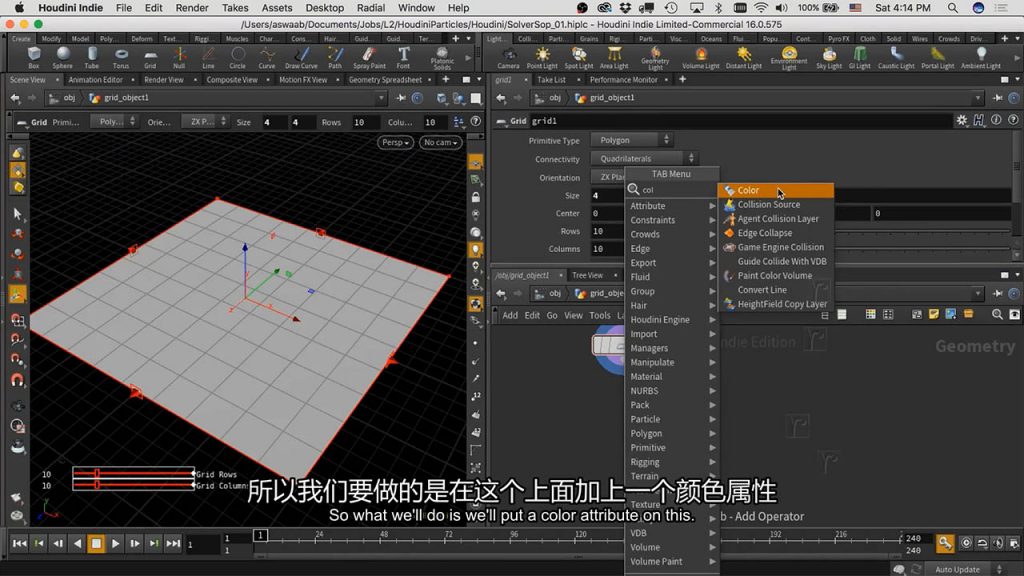
Task: Create a Sky Light
Action: point(829,57)
